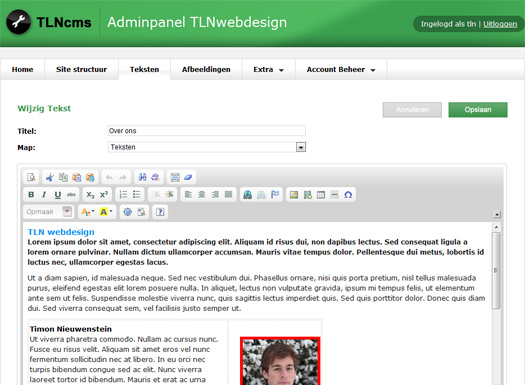
Task: Toggle subscript formatting
Action: 90,195
